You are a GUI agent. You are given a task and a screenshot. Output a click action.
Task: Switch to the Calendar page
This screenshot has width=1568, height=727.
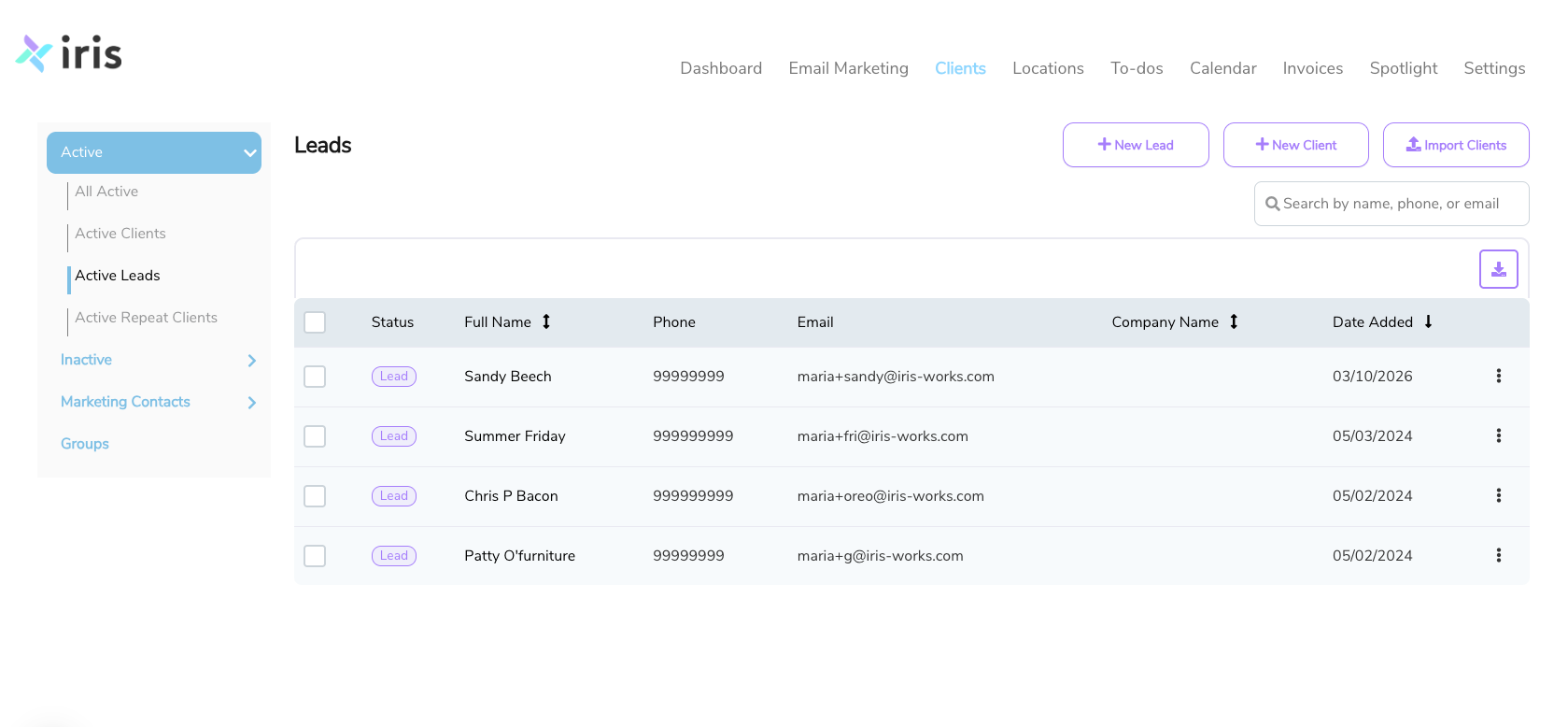click(x=1222, y=68)
